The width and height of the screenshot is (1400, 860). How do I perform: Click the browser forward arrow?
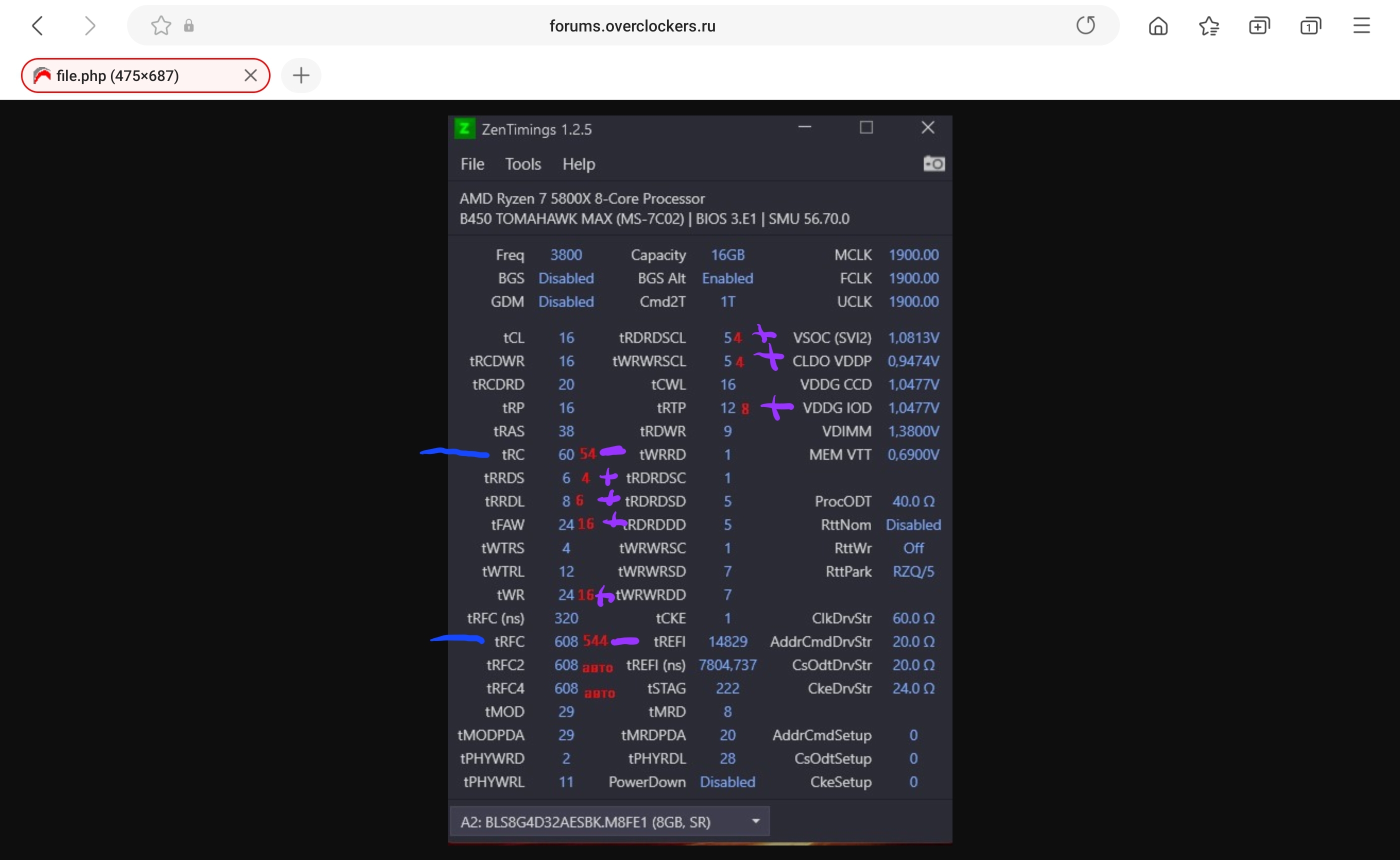(x=89, y=25)
